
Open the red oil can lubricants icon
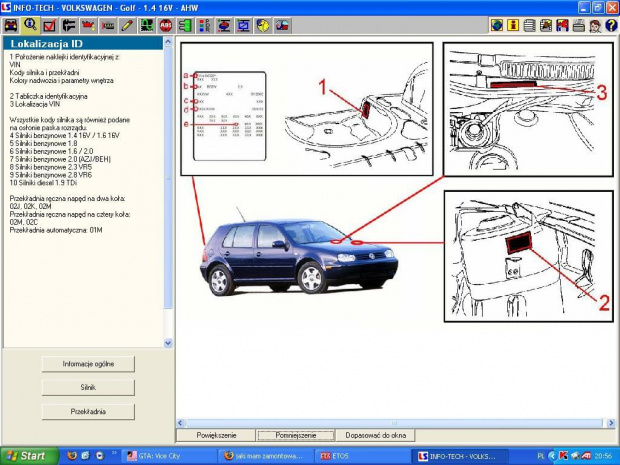(x=88, y=26)
